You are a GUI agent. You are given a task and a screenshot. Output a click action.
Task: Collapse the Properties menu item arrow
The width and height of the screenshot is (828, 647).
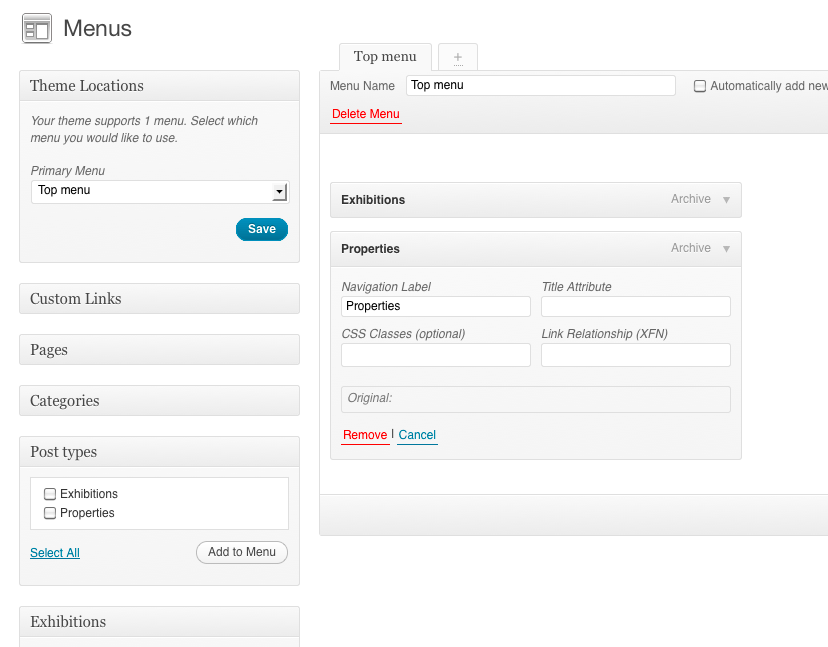(x=726, y=249)
